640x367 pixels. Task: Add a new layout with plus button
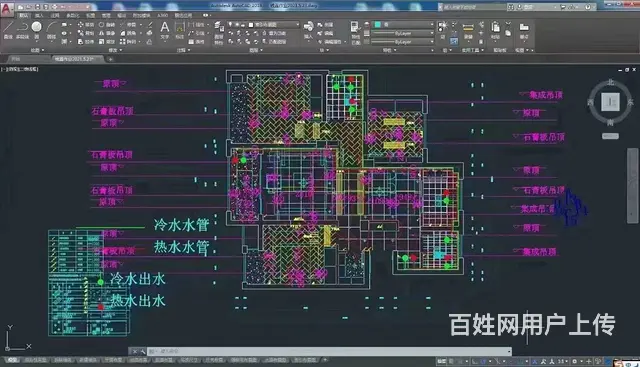pyautogui.click(x=325, y=360)
